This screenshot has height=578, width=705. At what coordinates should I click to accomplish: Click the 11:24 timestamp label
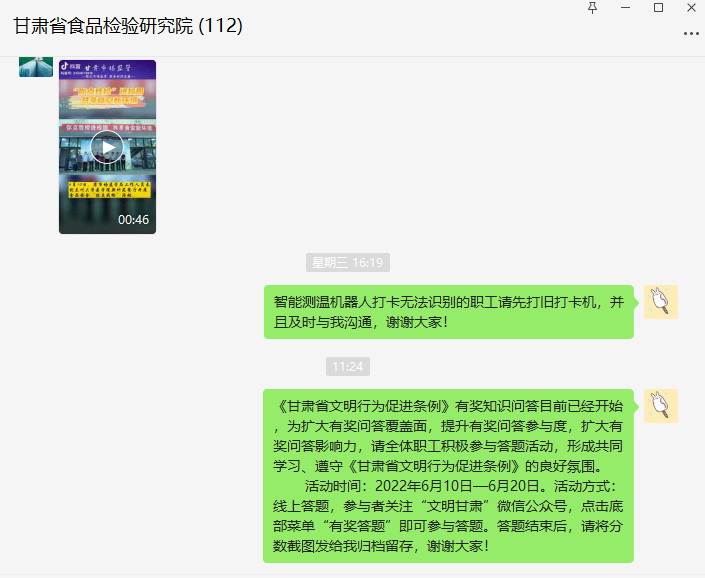tap(348, 367)
